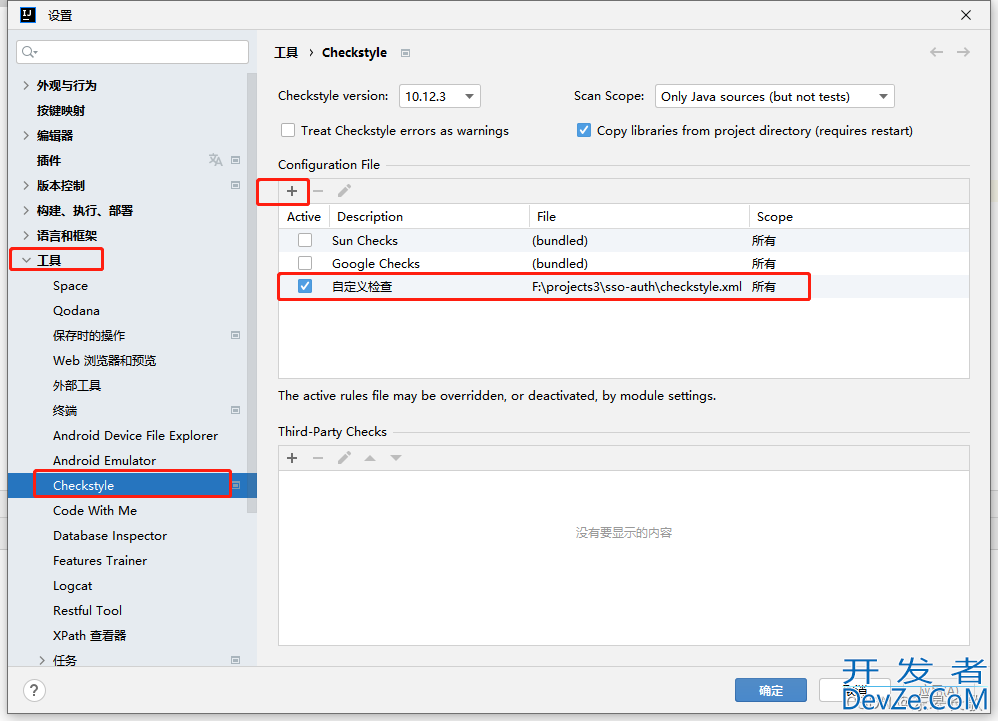Click the move up arrow in Third-Party Checks

(x=370, y=458)
